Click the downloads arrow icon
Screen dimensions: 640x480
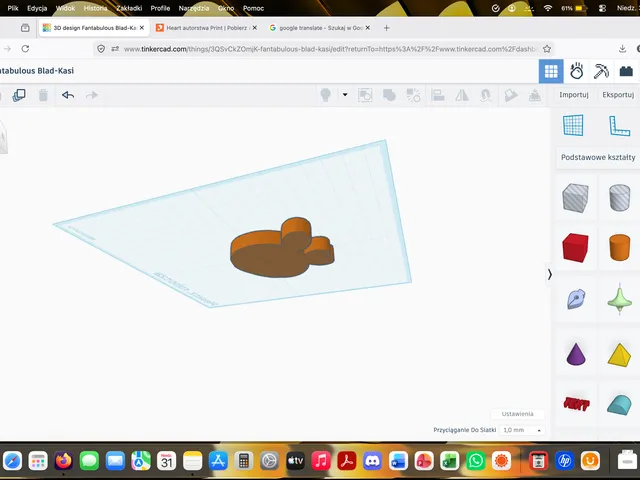coord(622,49)
